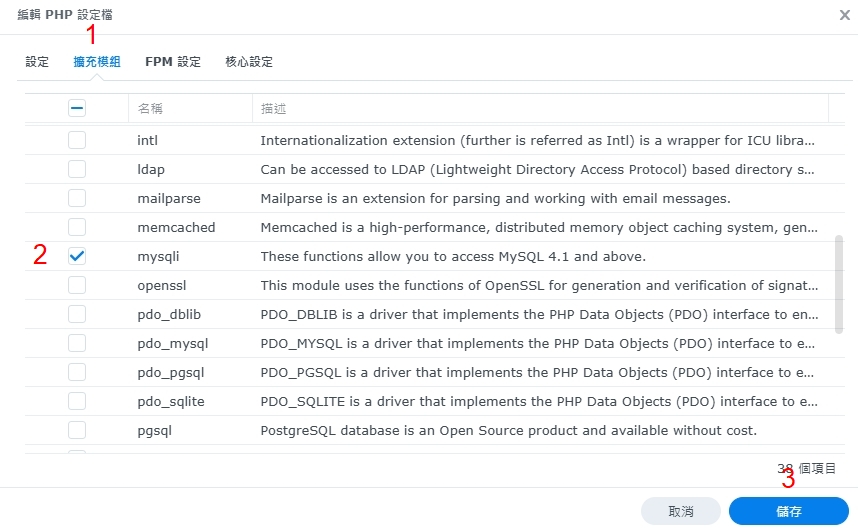
Task: Click the 儲存 save button
Action: coord(788,511)
